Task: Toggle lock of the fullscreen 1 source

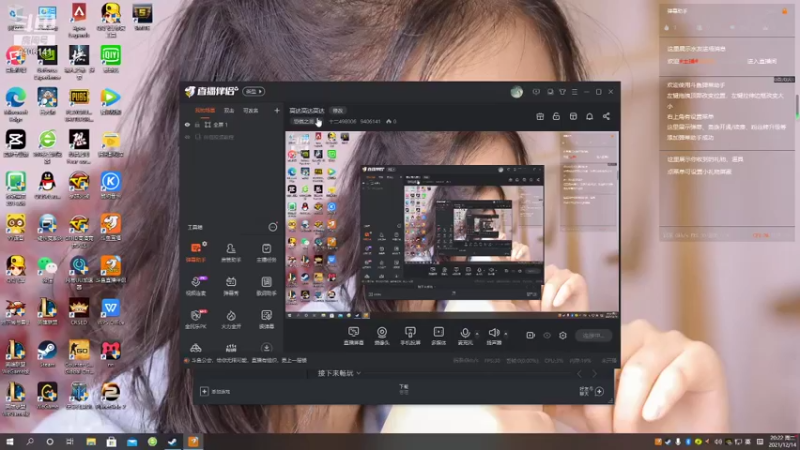Action: coord(197,124)
